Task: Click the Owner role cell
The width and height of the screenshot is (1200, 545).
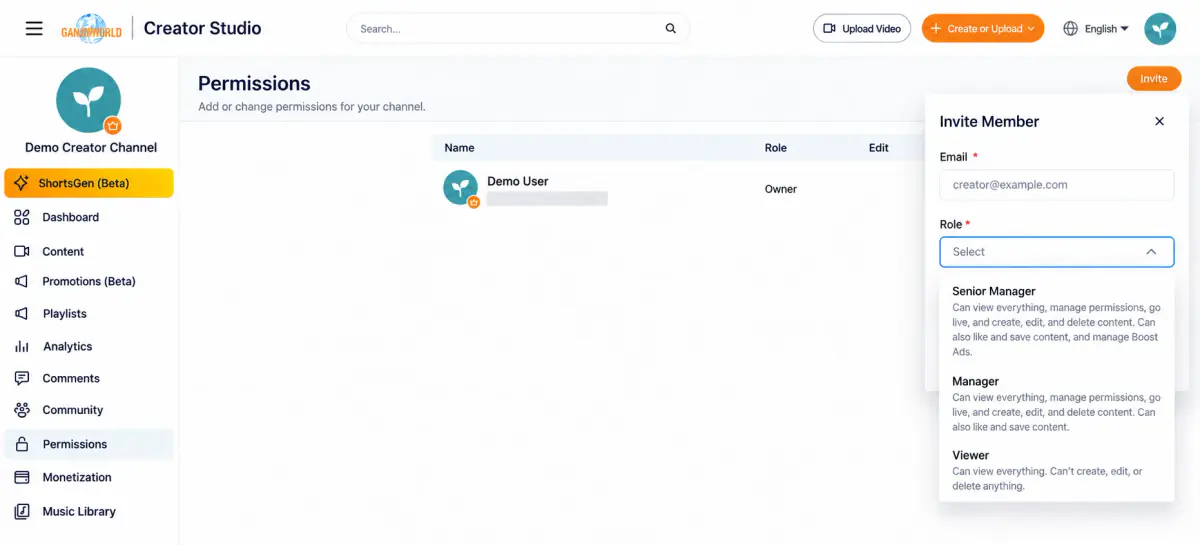Action: (x=781, y=189)
